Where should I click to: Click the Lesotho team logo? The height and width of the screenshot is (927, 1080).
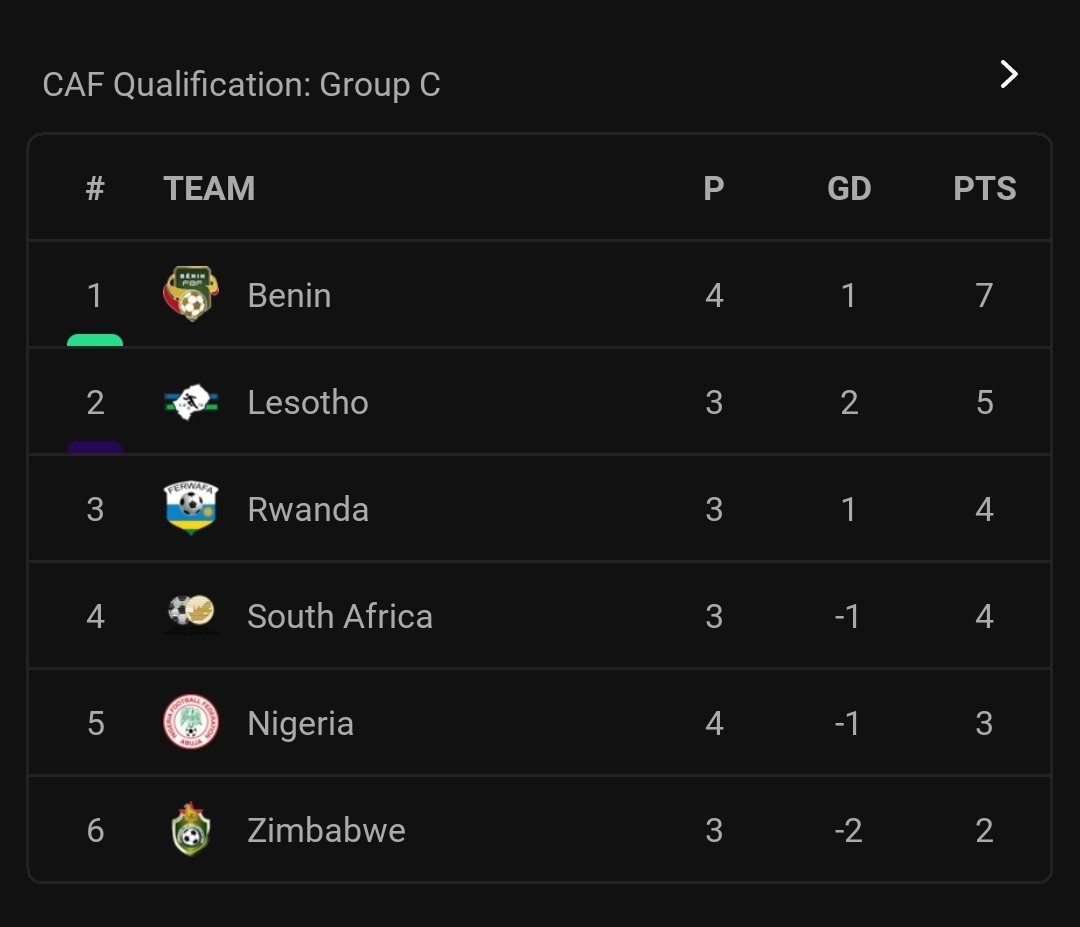click(x=190, y=402)
